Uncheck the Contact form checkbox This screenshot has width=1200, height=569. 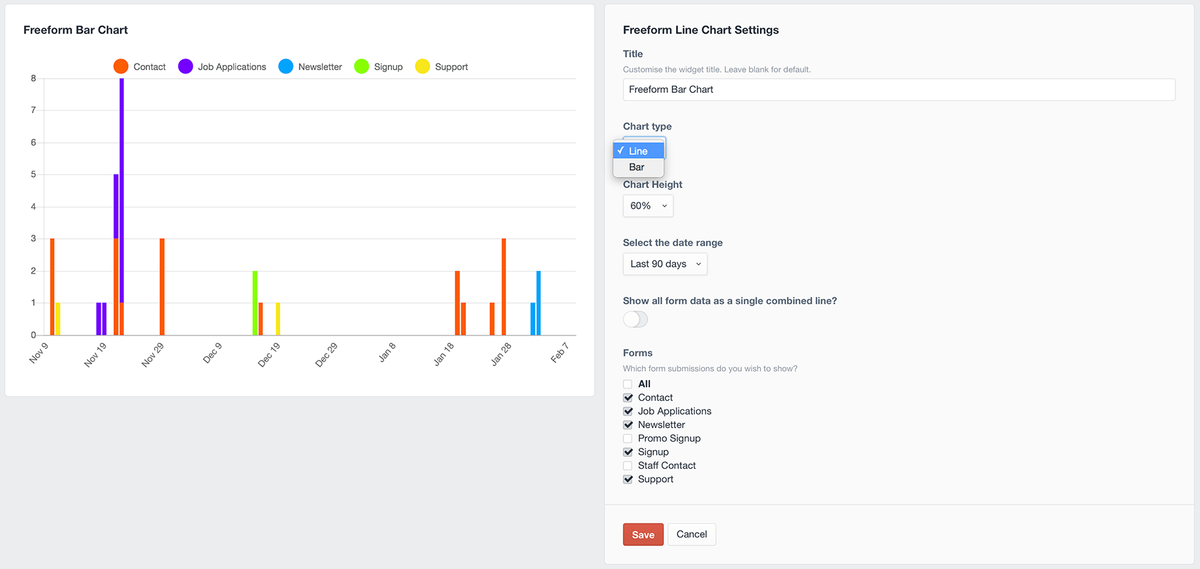(628, 398)
